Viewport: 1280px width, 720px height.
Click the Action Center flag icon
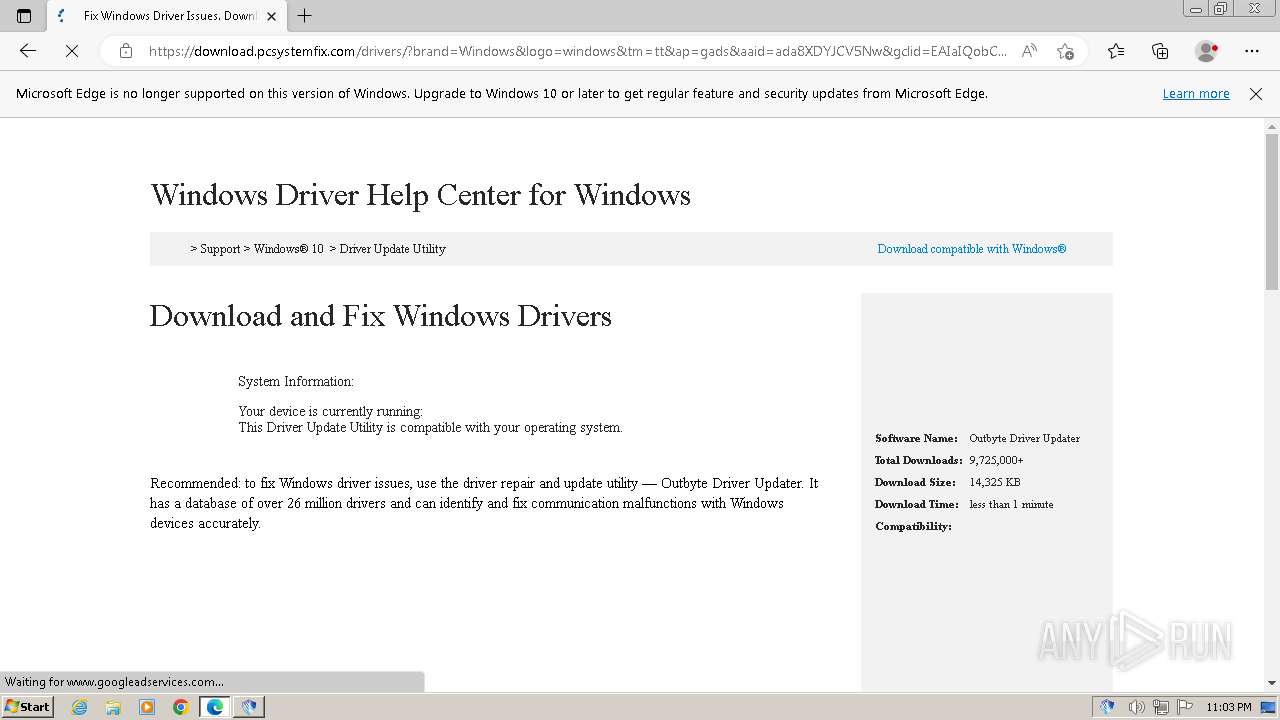[1185, 707]
